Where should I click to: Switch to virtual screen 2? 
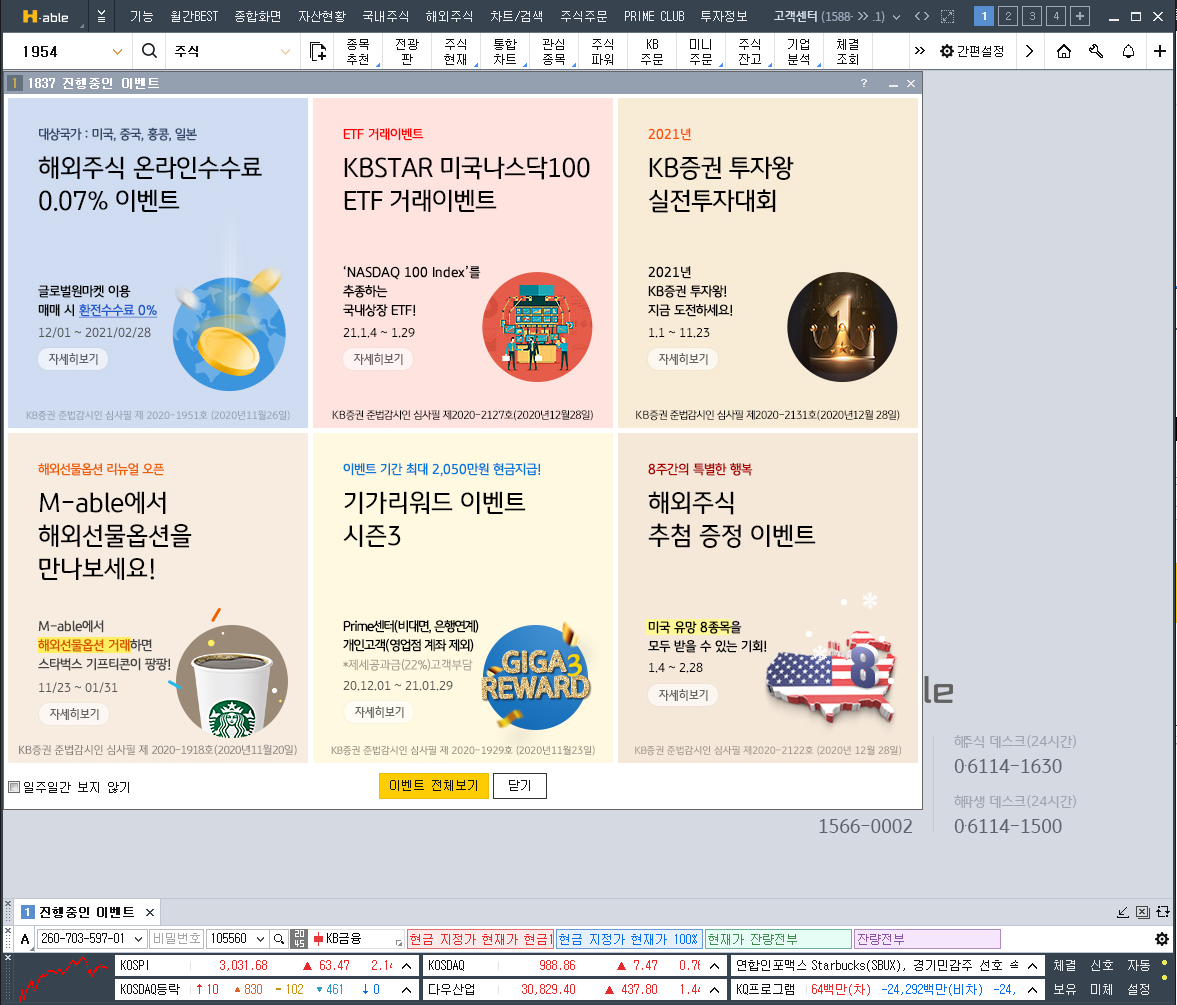[x=1008, y=16]
